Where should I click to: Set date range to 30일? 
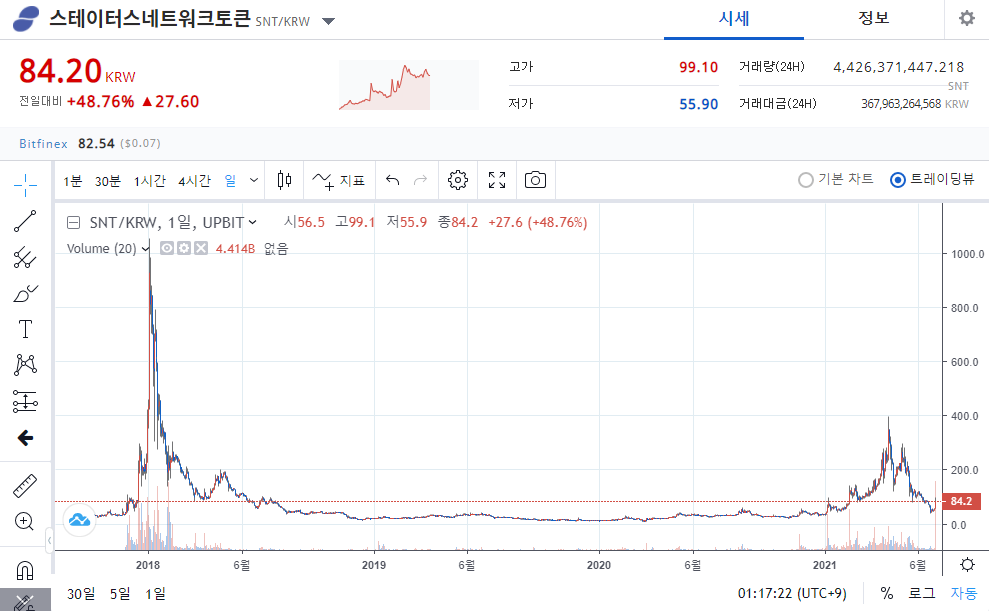click(81, 594)
